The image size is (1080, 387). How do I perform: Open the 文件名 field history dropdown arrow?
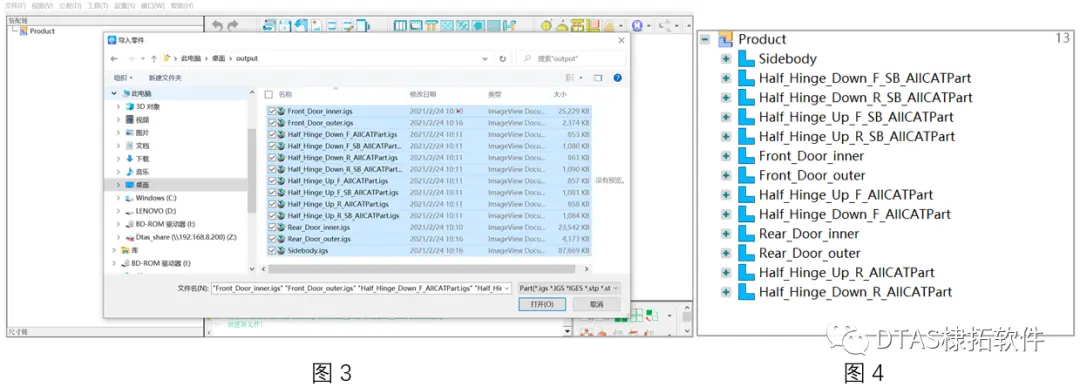pos(507,288)
